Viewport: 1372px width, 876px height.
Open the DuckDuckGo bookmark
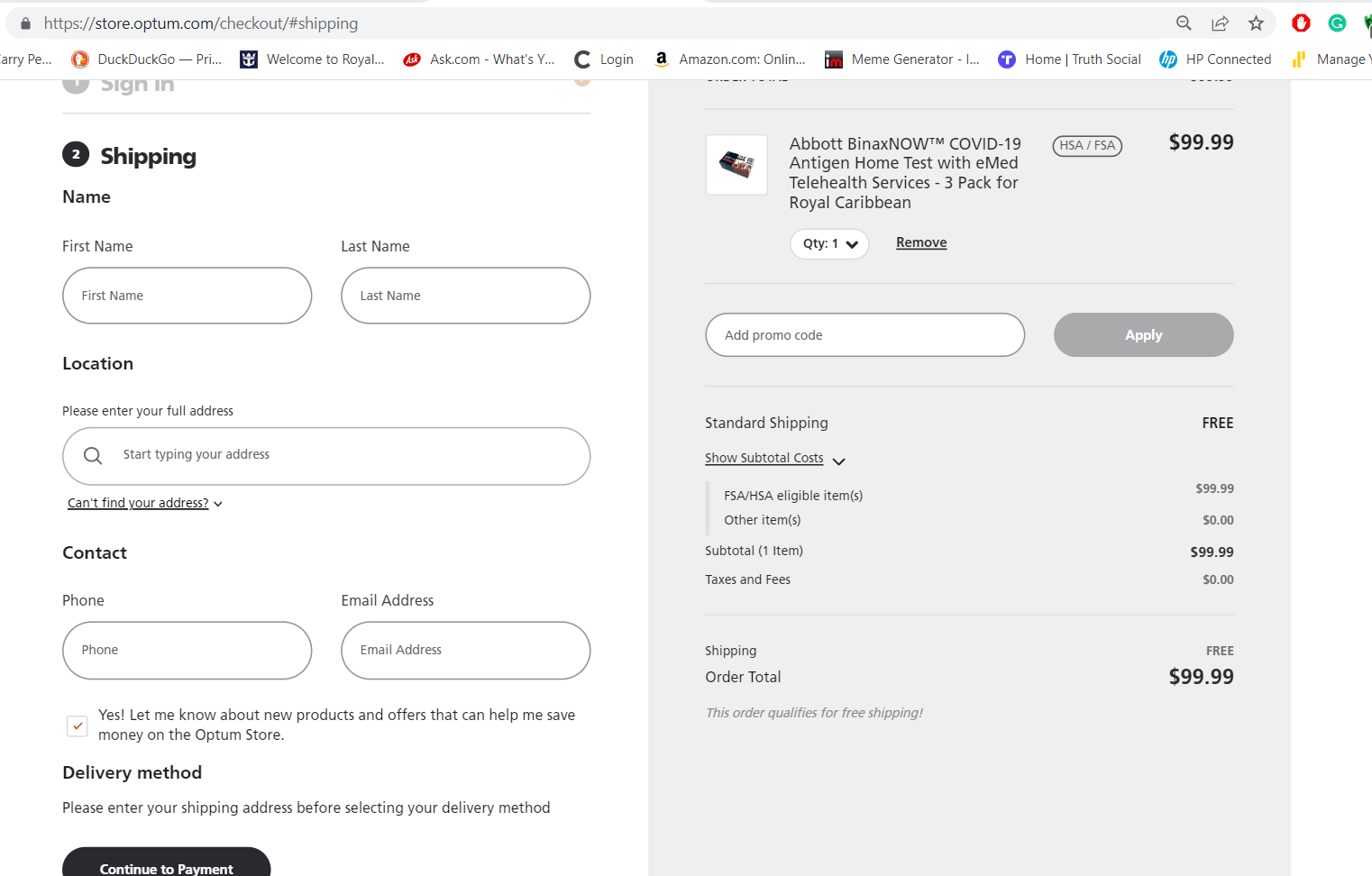pos(147,59)
